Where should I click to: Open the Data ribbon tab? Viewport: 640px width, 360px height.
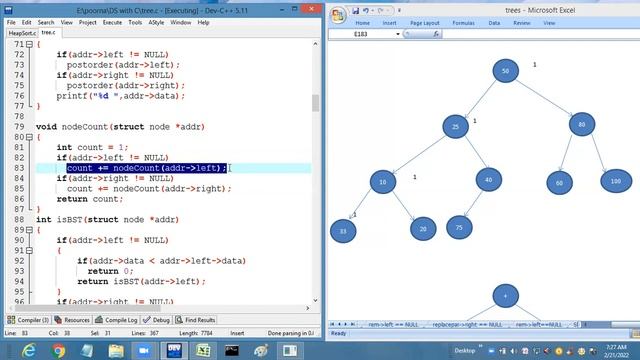coord(494,23)
